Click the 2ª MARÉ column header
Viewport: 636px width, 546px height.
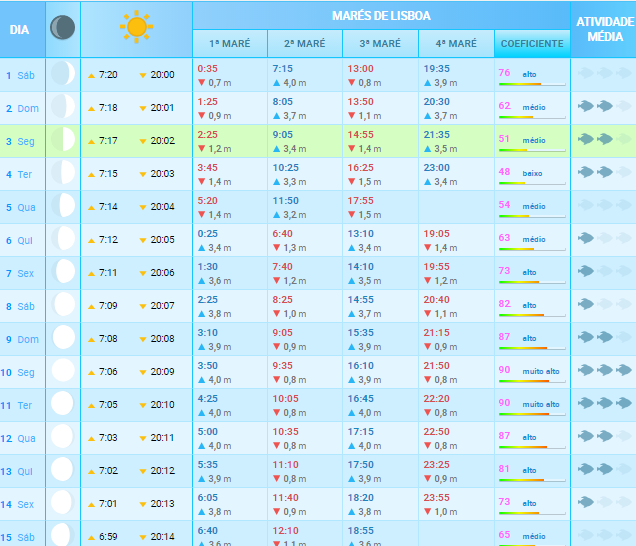pos(305,43)
